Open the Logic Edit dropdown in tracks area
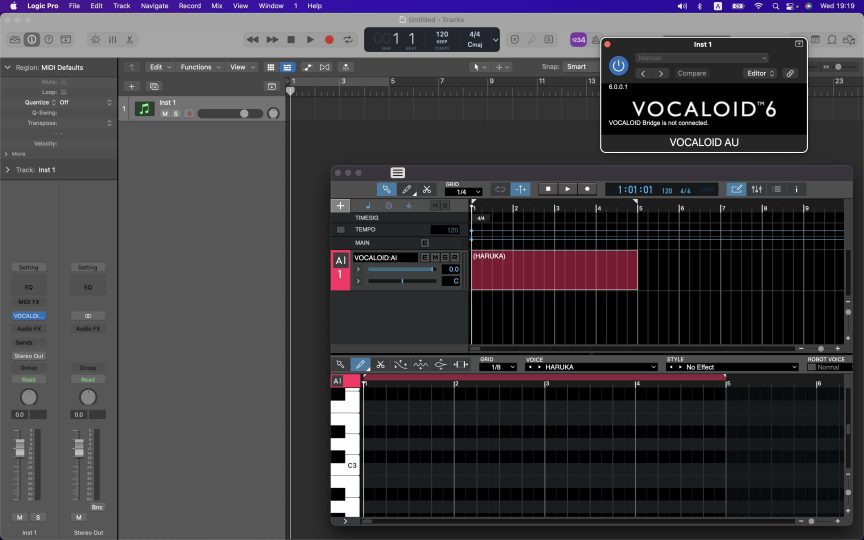Viewport: 864px width, 540px height. [x=160, y=67]
